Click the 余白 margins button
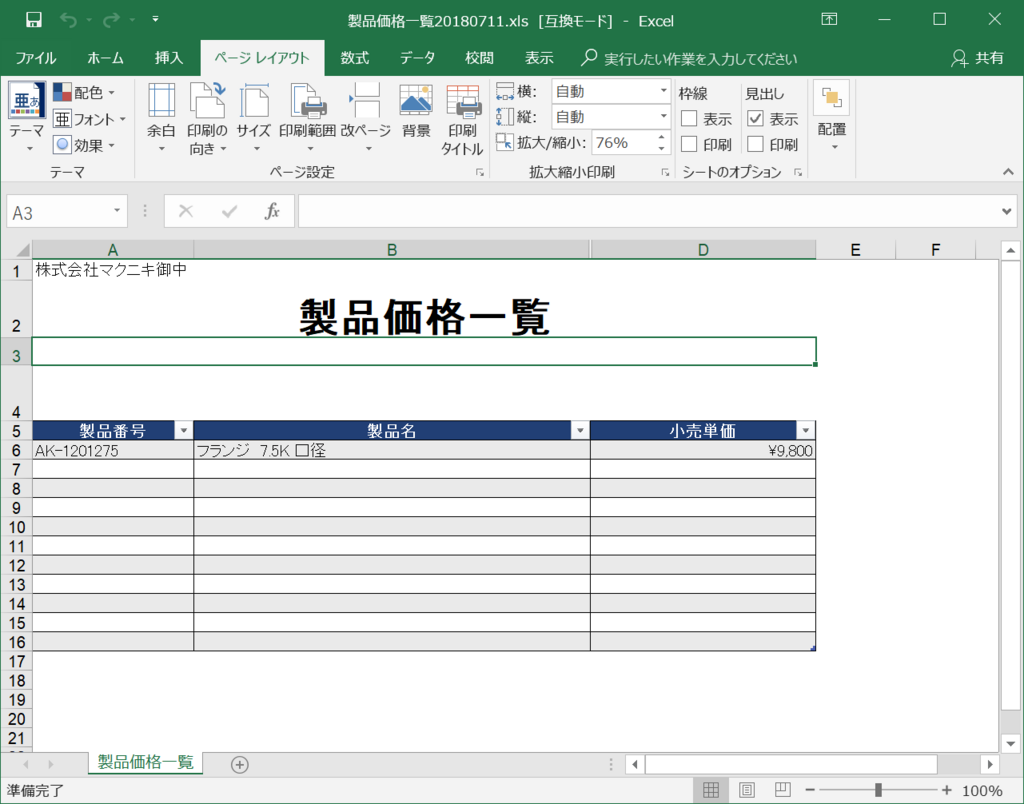This screenshot has height=804, width=1024. (x=161, y=118)
